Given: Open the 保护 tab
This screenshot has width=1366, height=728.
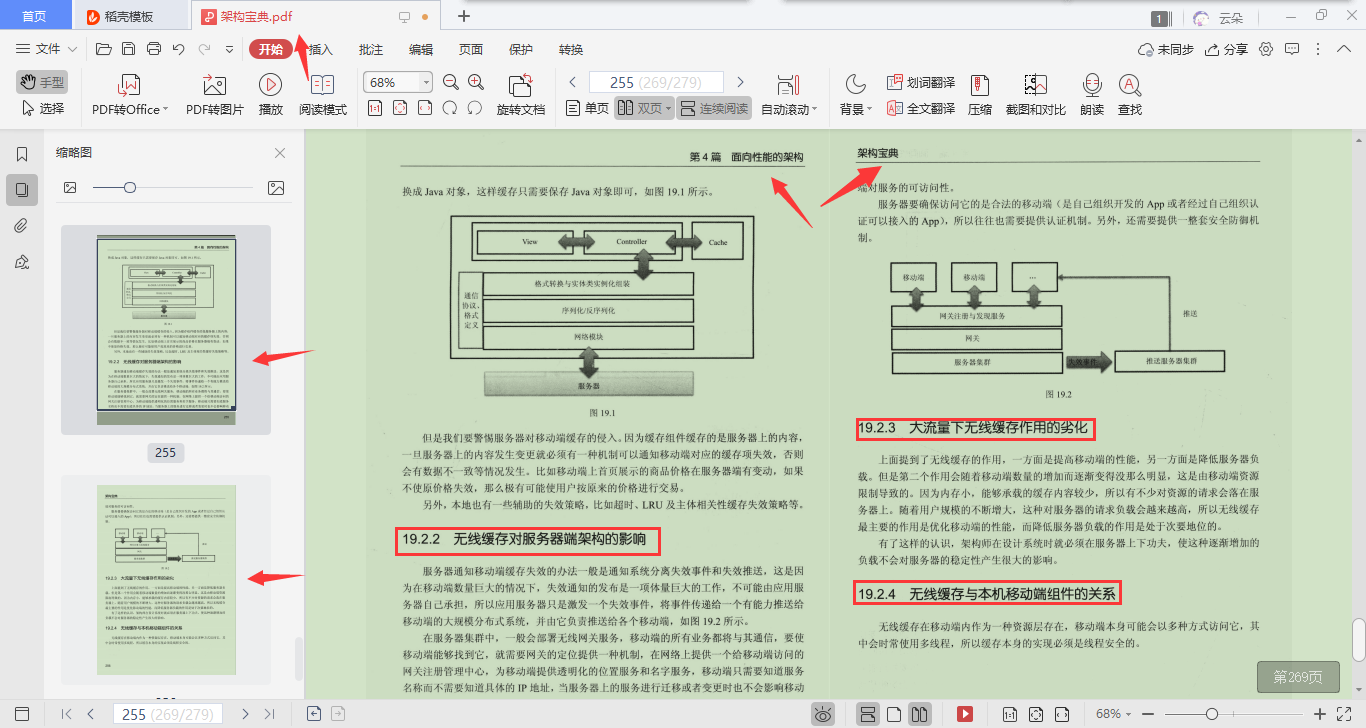Looking at the screenshot, I should click(521, 49).
